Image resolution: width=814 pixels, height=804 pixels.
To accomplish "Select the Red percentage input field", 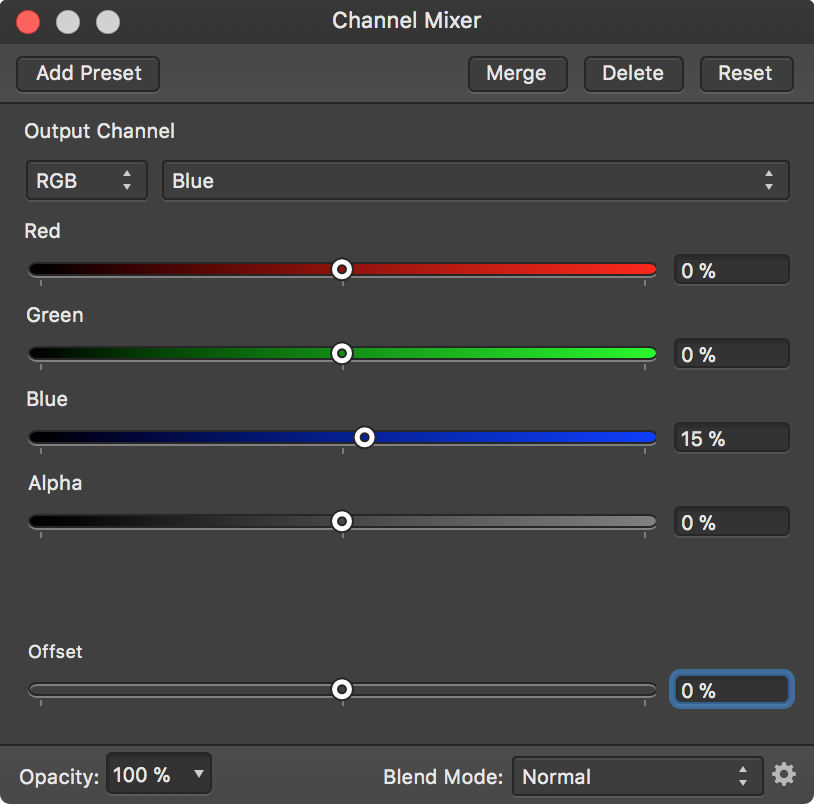I will [731, 269].
